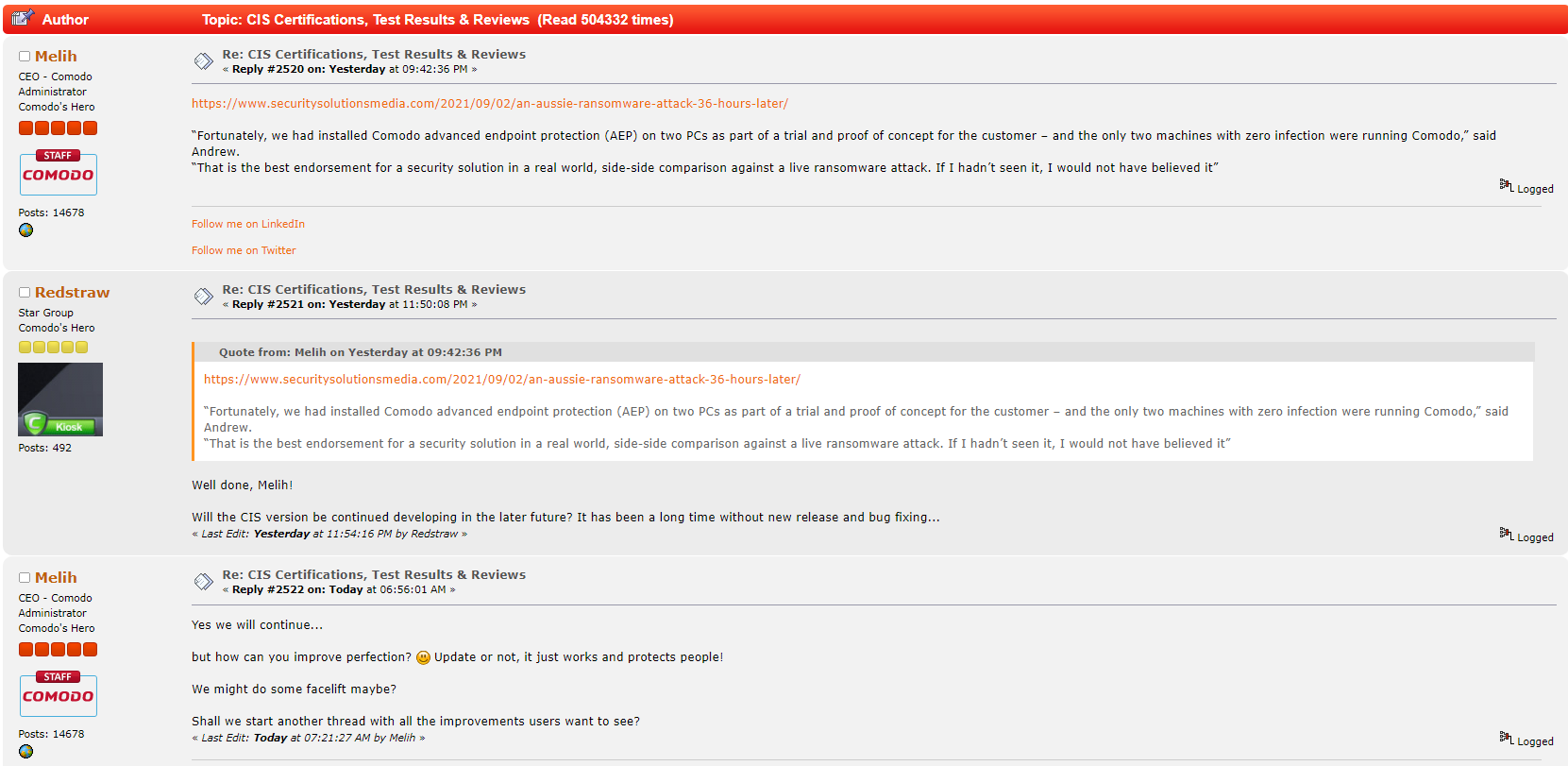Image resolution: width=1568 pixels, height=766 pixels.
Task: Click the topic notepad icon beside Author header
Action: 23,18
